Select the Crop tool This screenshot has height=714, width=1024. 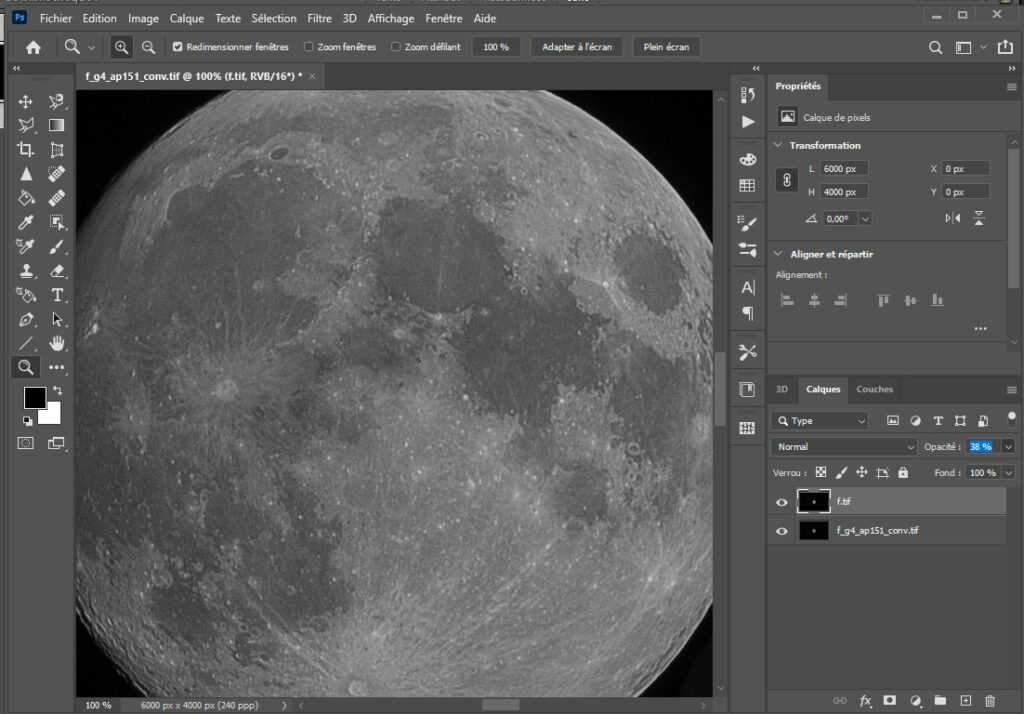(x=26, y=150)
